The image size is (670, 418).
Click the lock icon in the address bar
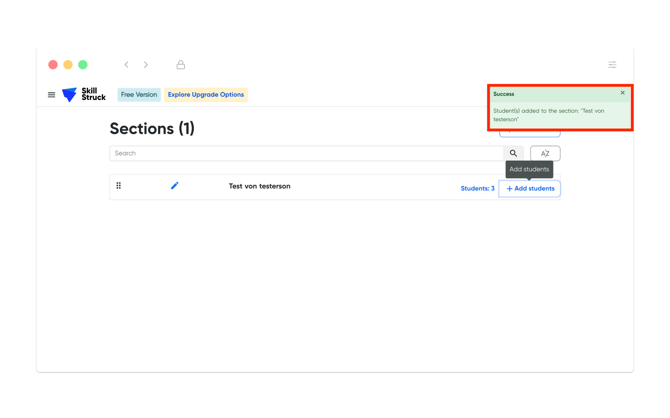pyautogui.click(x=181, y=65)
